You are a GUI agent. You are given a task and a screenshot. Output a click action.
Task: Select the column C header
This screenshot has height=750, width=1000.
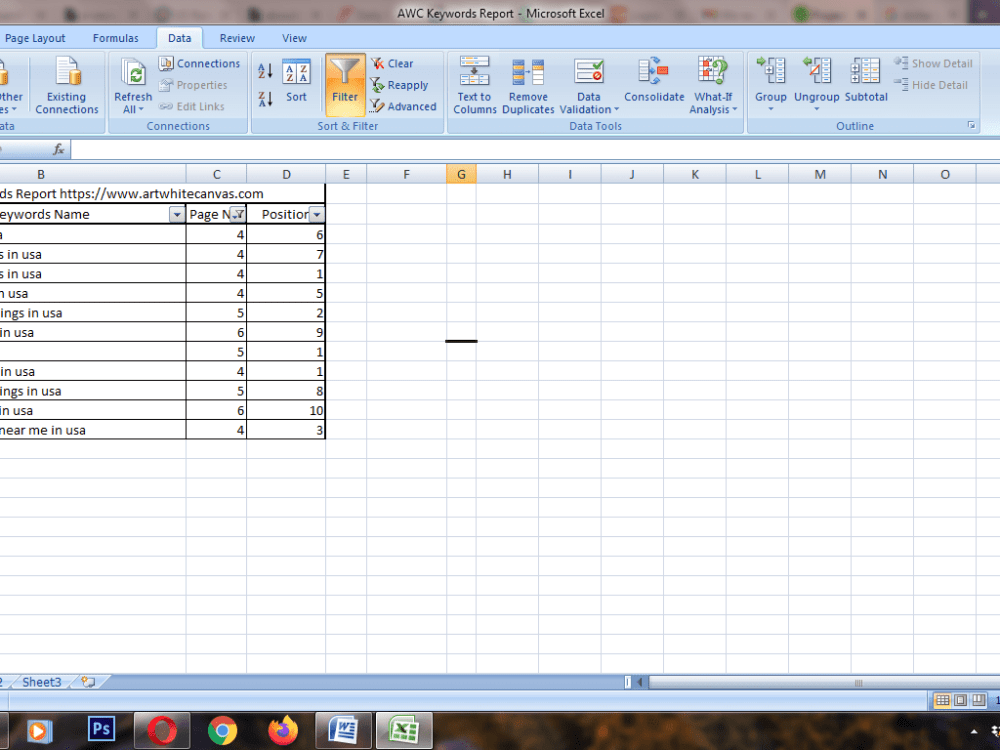[216, 174]
